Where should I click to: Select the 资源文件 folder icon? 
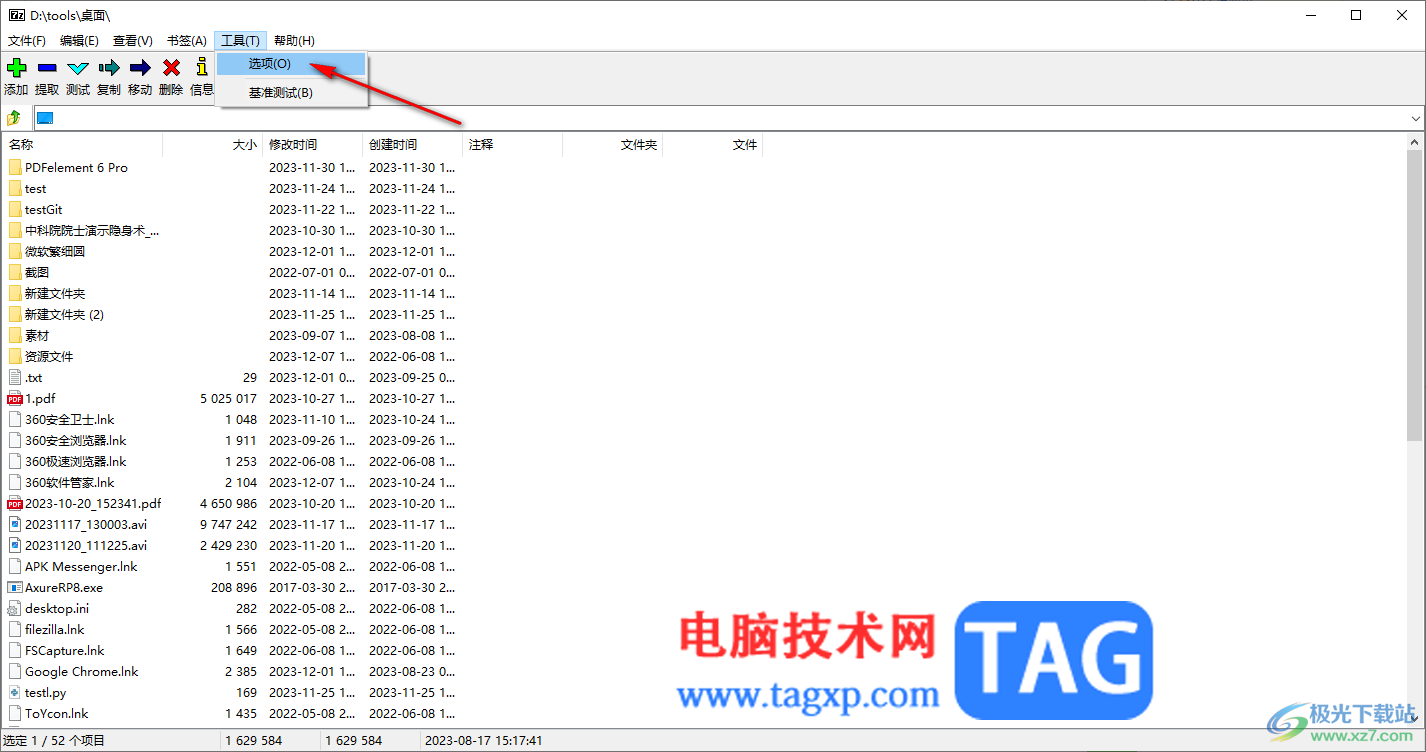click(x=14, y=356)
